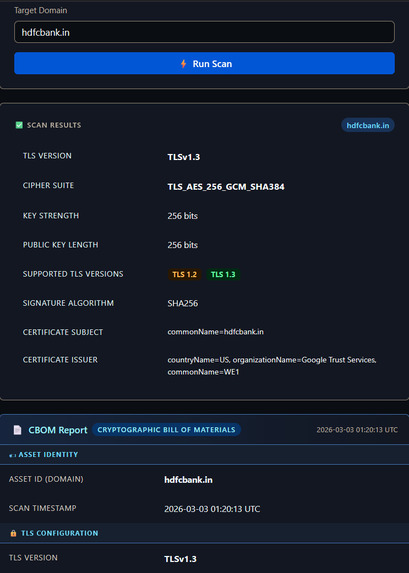Screen dimensions: 409x573
Task: Click the Target Domain input field
Action: (x=204, y=32)
